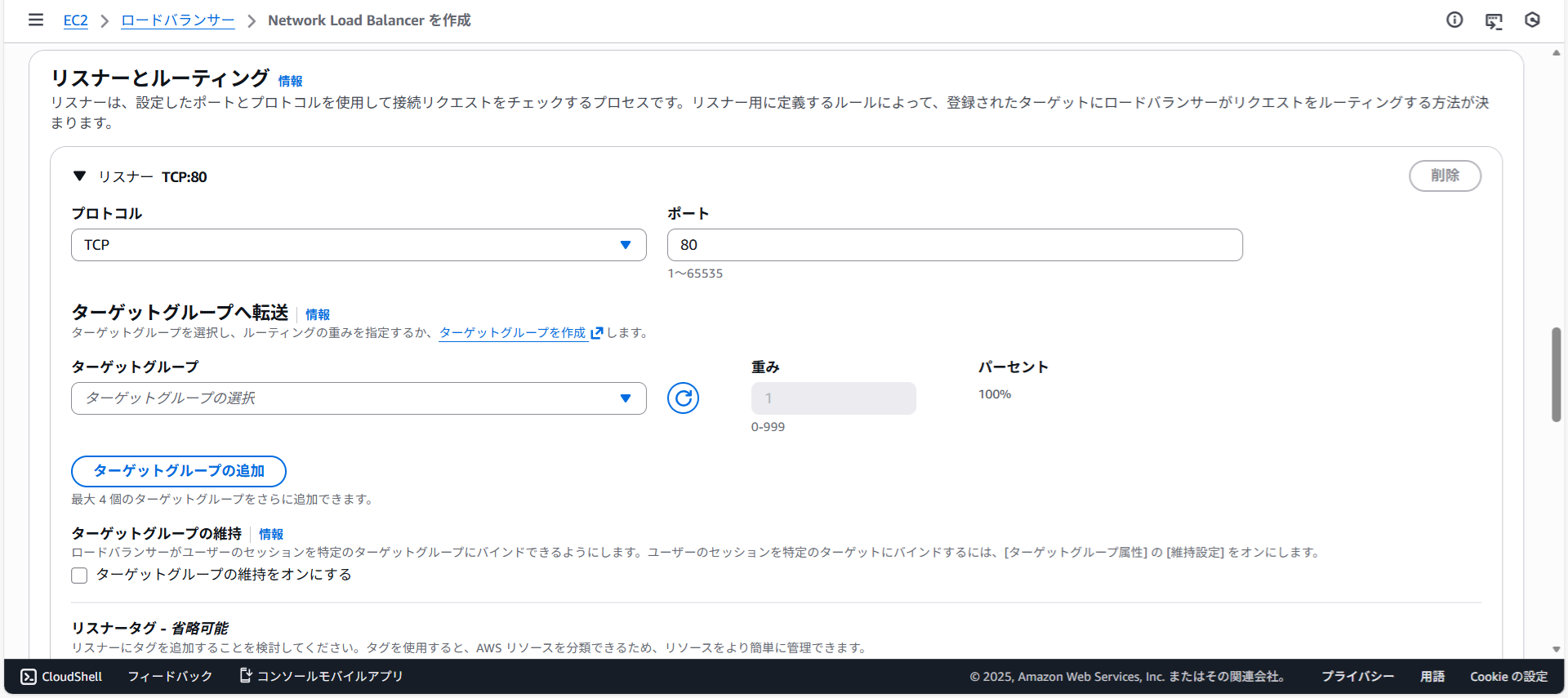The height and width of the screenshot is (698, 1568).
Task: Enable ターゲットグループの維持 checkbox
Action: [79, 576]
